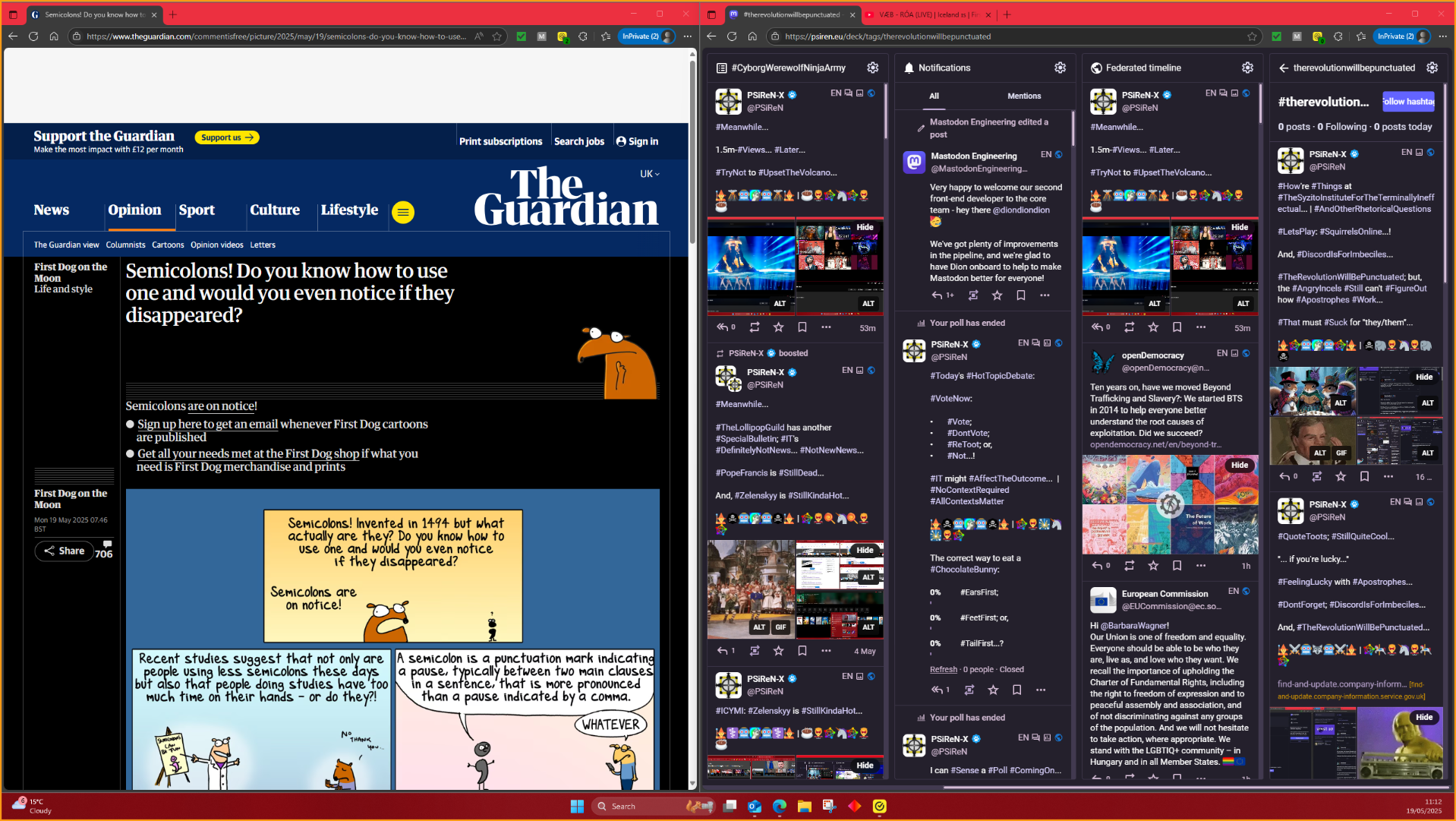Viewport: 1456px width, 821px height.
Task: Boost the #ChocolateBunny poll post
Action: tap(969, 690)
